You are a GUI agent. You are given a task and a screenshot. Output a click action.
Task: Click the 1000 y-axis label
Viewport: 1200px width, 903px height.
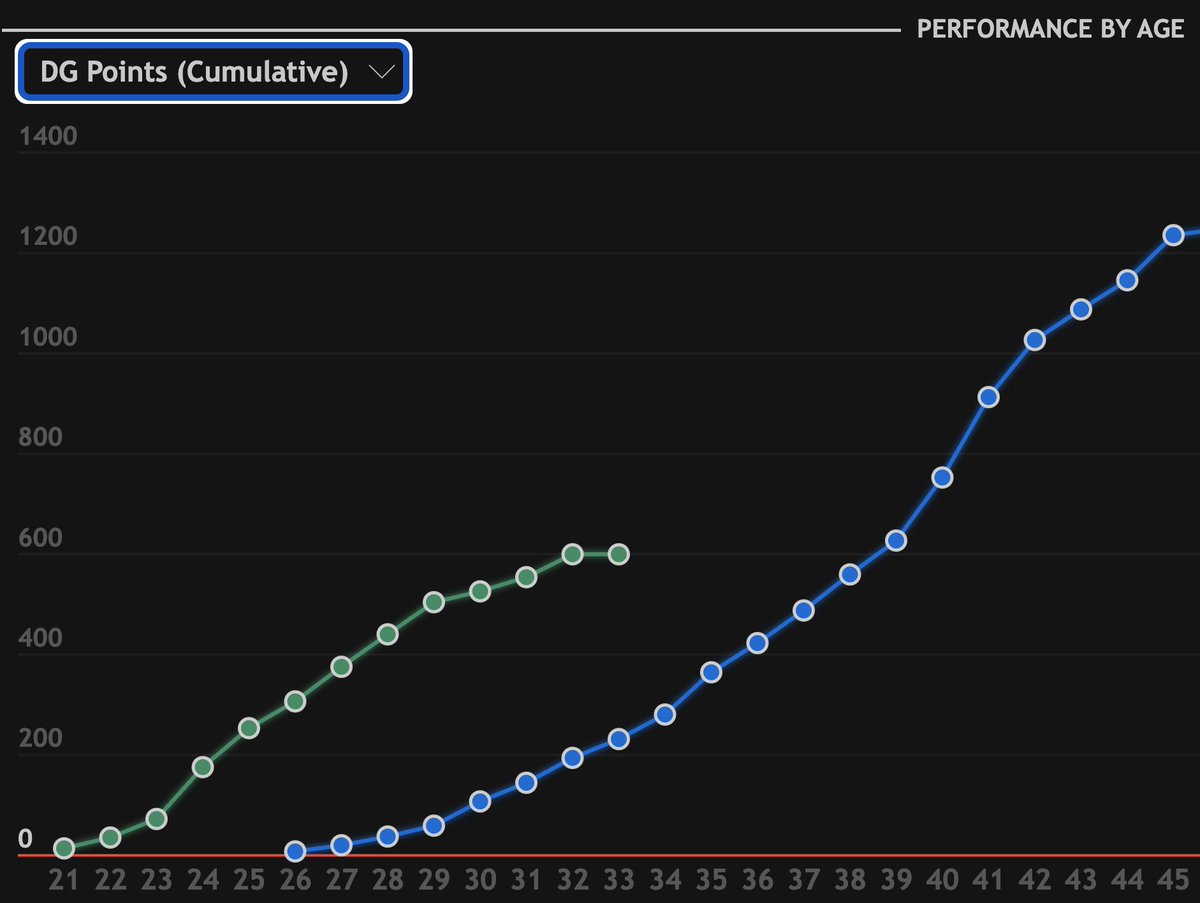point(48,338)
